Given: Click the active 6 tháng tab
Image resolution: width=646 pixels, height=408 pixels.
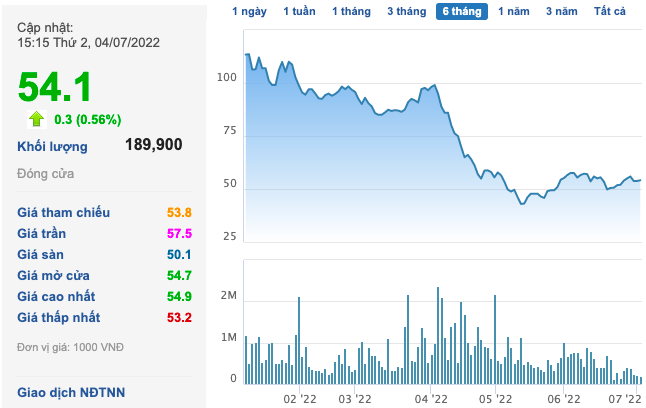Looking at the screenshot, I should 461,12.
